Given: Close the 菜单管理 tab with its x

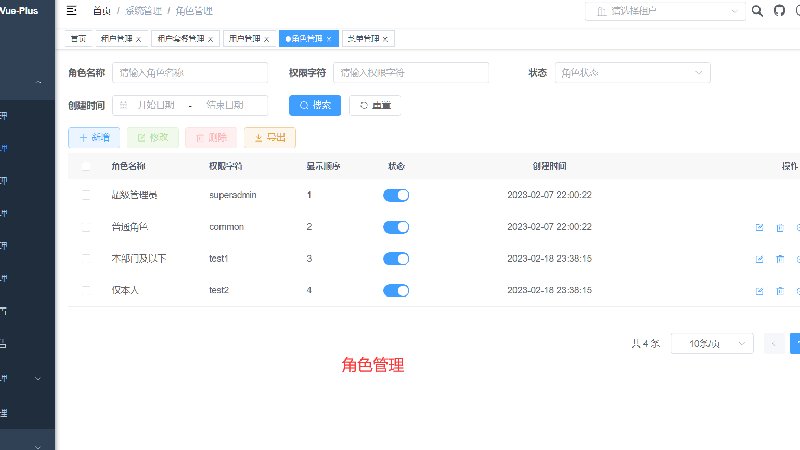Looking at the screenshot, I should click(x=385, y=39).
